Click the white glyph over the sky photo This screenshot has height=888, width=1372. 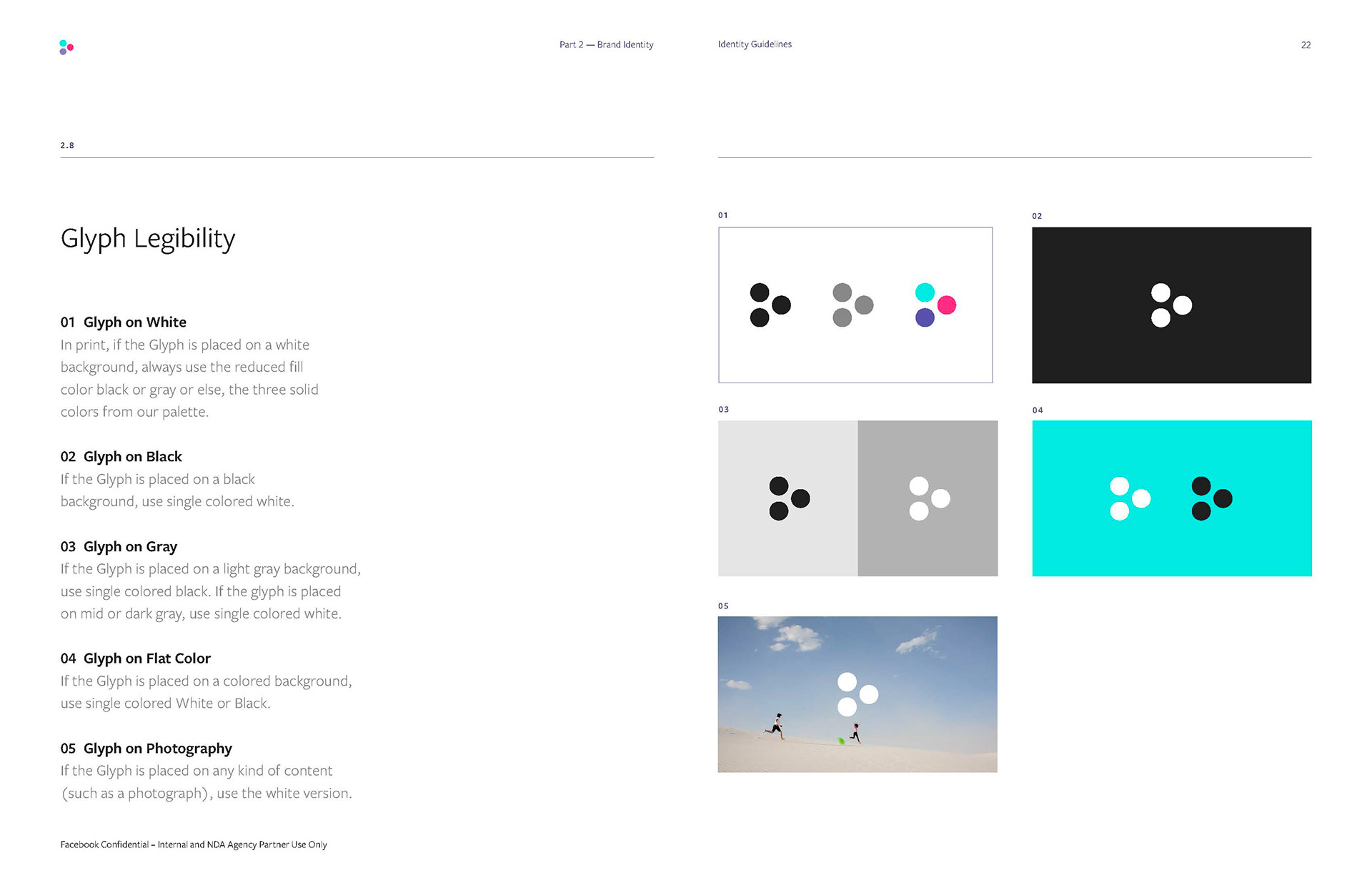[857, 694]
